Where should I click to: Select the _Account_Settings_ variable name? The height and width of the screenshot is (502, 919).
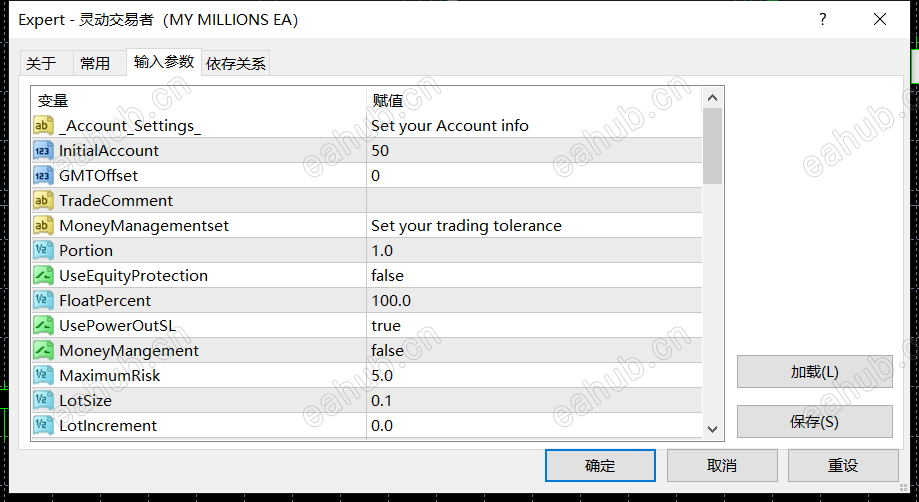click(x=130, y=126)
